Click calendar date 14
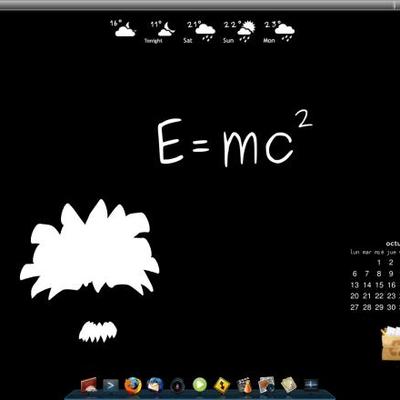The image size is (400, 400). click(x=367, y=285)
